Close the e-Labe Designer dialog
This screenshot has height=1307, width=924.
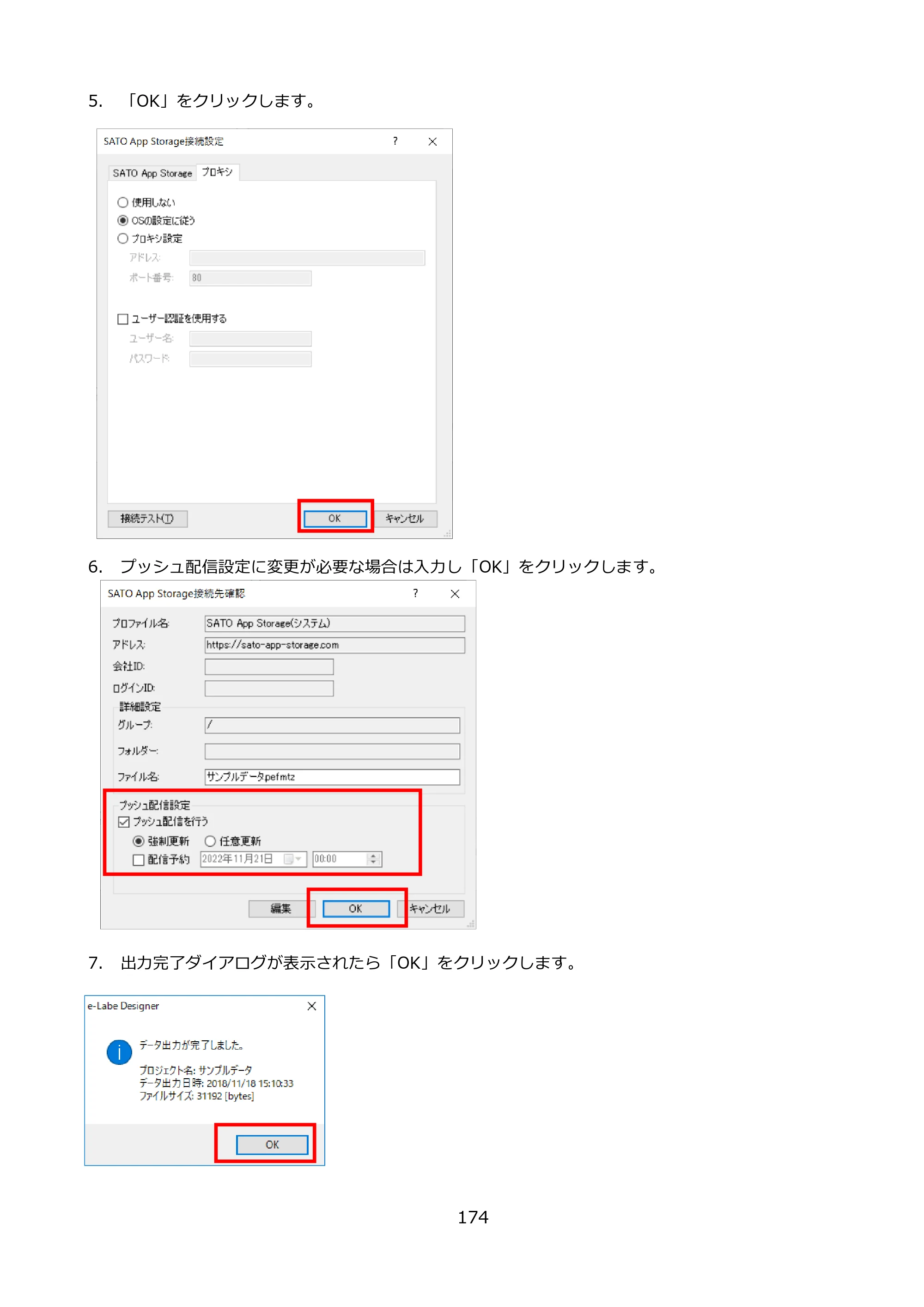point(312,1007)
